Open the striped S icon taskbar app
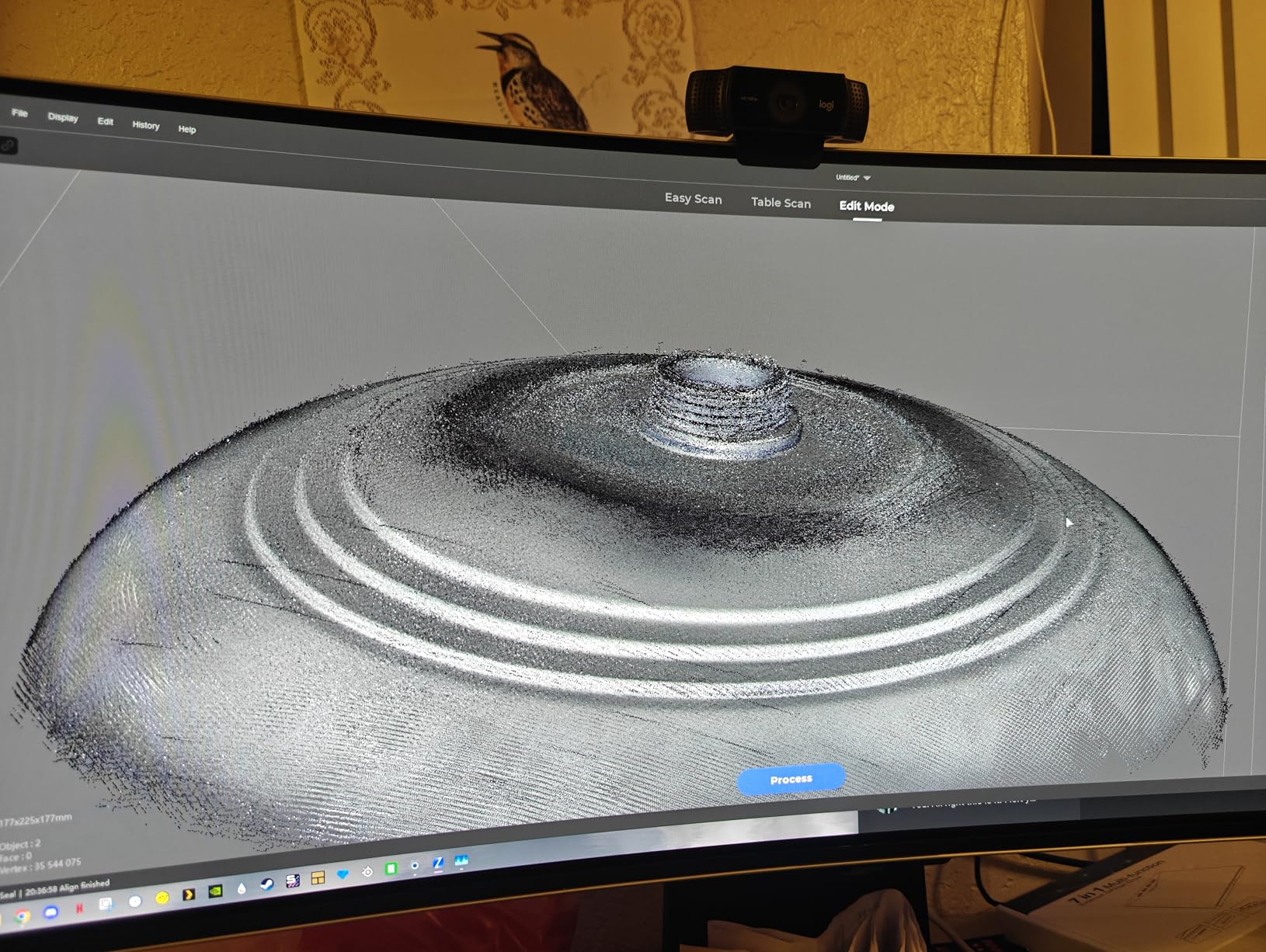Screen dimensions: 1266x952 click(x=293, y=881)
